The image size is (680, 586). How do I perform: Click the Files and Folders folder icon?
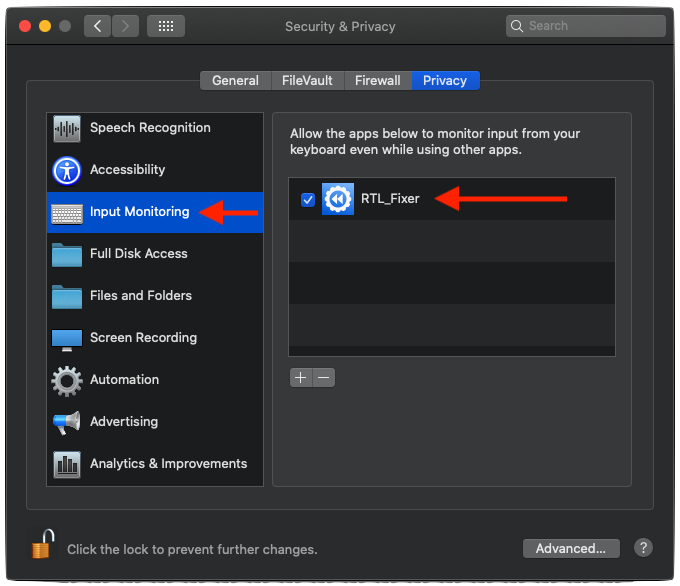(67, 297)
